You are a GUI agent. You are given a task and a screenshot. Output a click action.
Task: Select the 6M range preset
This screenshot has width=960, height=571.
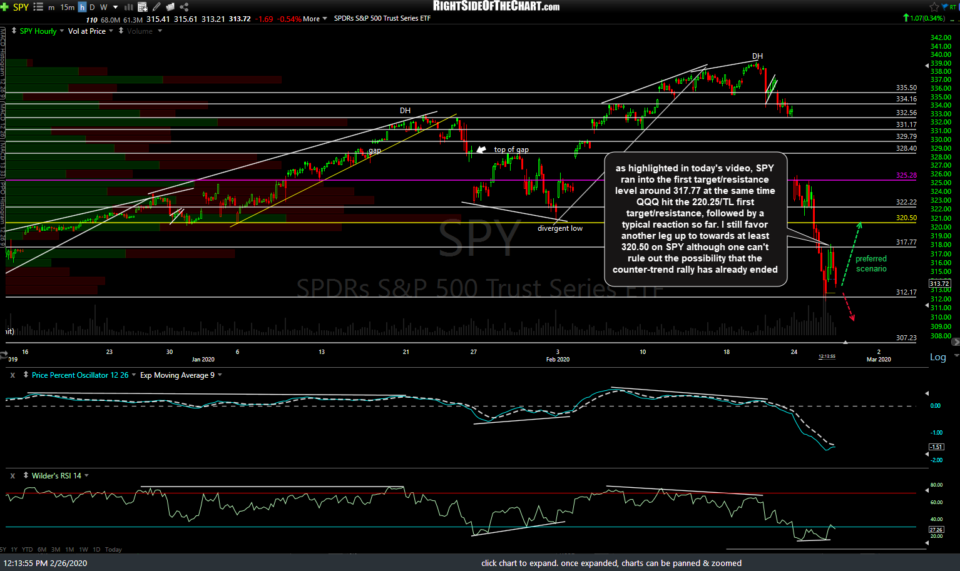[x=42, y=549]
